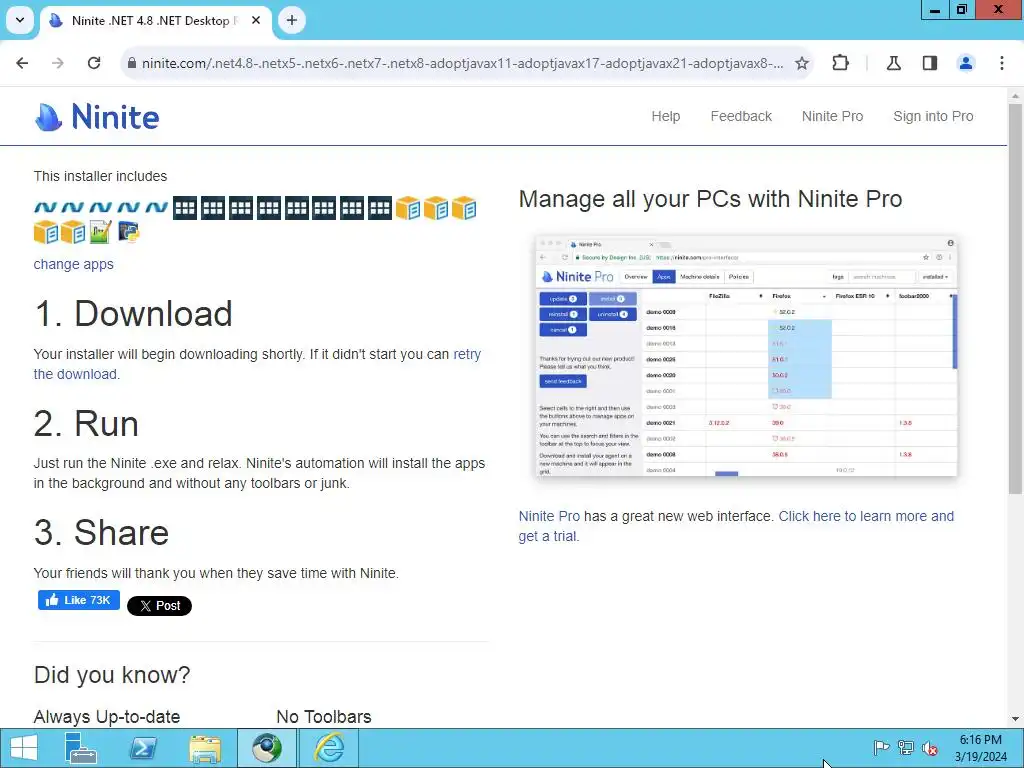Click the Notepad++ app icon in installer list
The height and width of the screenshot is (768, 1024).
pyautogui.click(x=101, y=232)
